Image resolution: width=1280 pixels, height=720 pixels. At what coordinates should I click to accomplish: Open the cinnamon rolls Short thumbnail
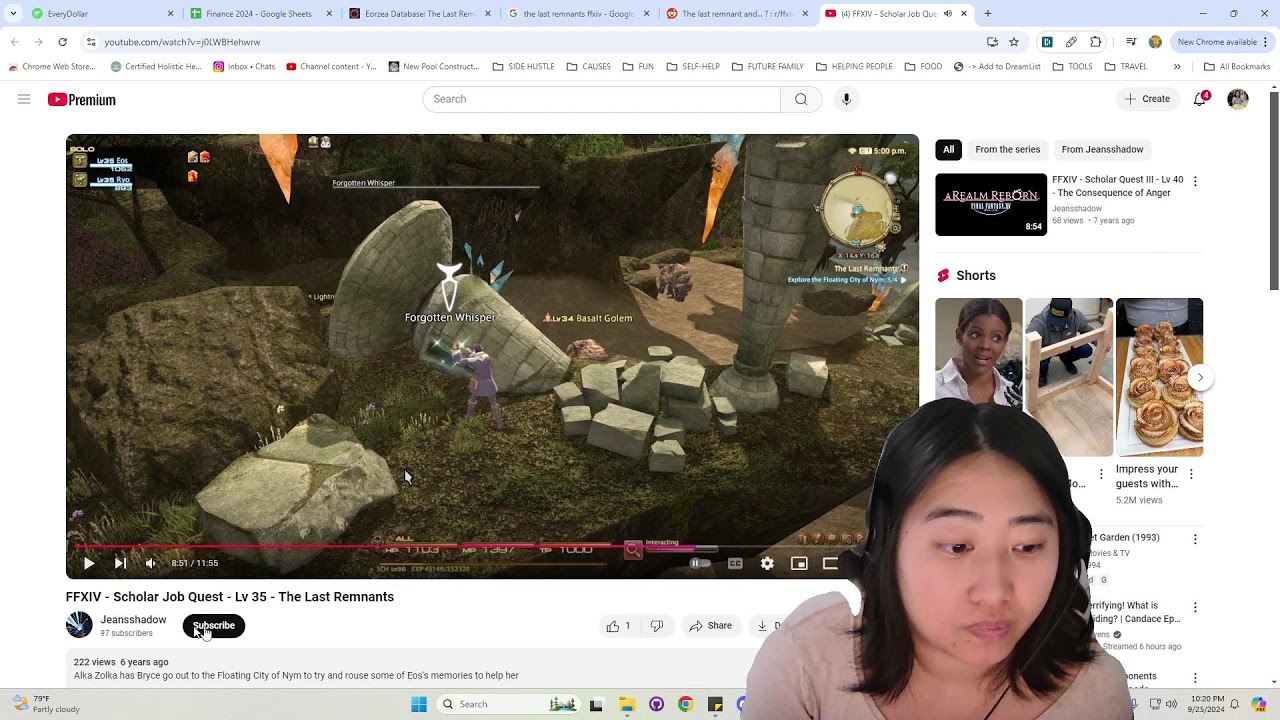coord(1159,377)
